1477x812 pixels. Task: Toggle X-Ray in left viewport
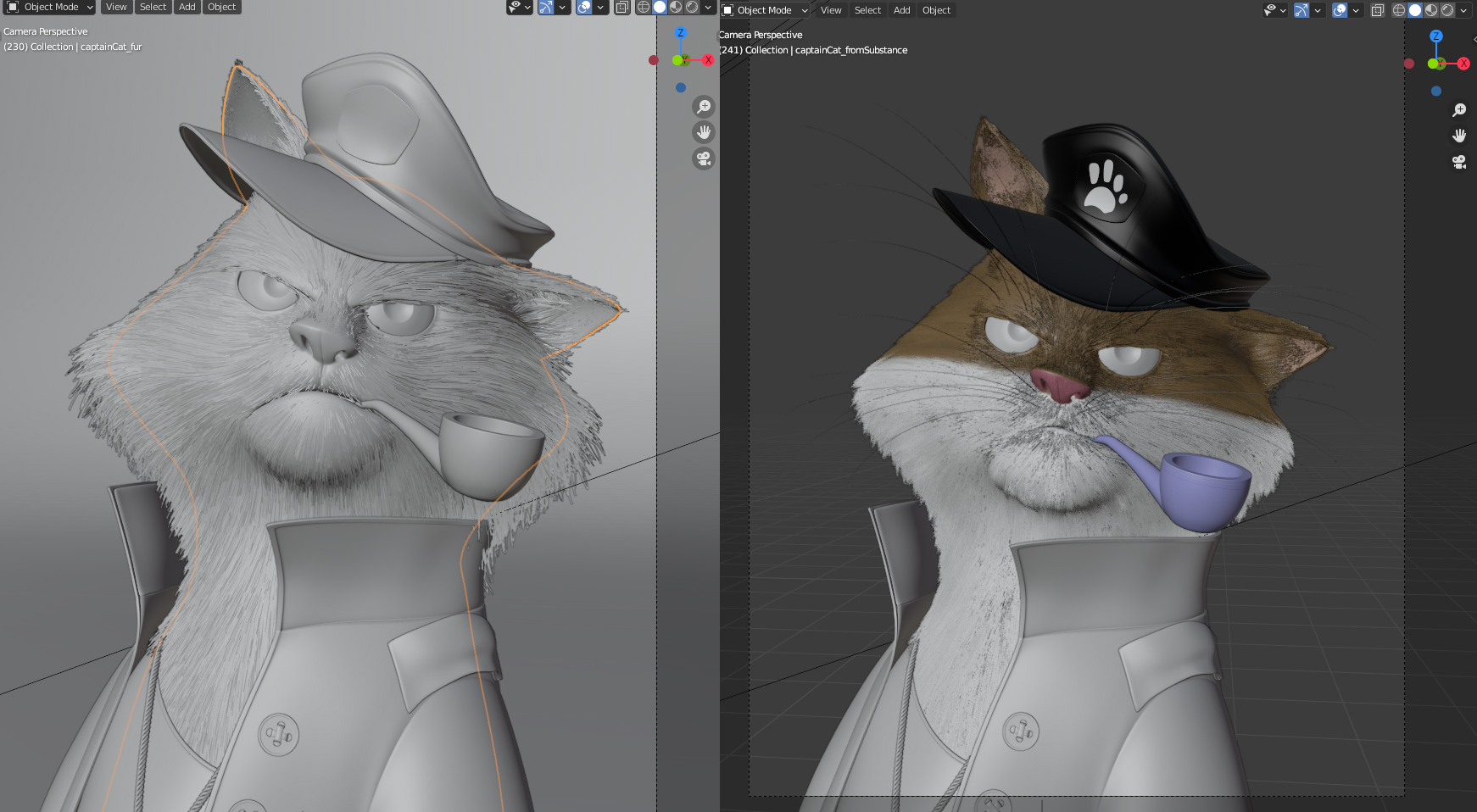[622, 7]
